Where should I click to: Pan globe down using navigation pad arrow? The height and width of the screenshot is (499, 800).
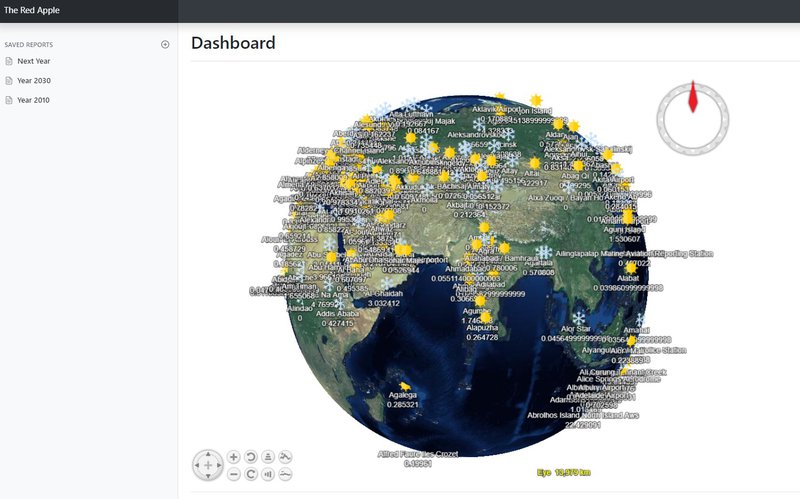pos(208,477)
